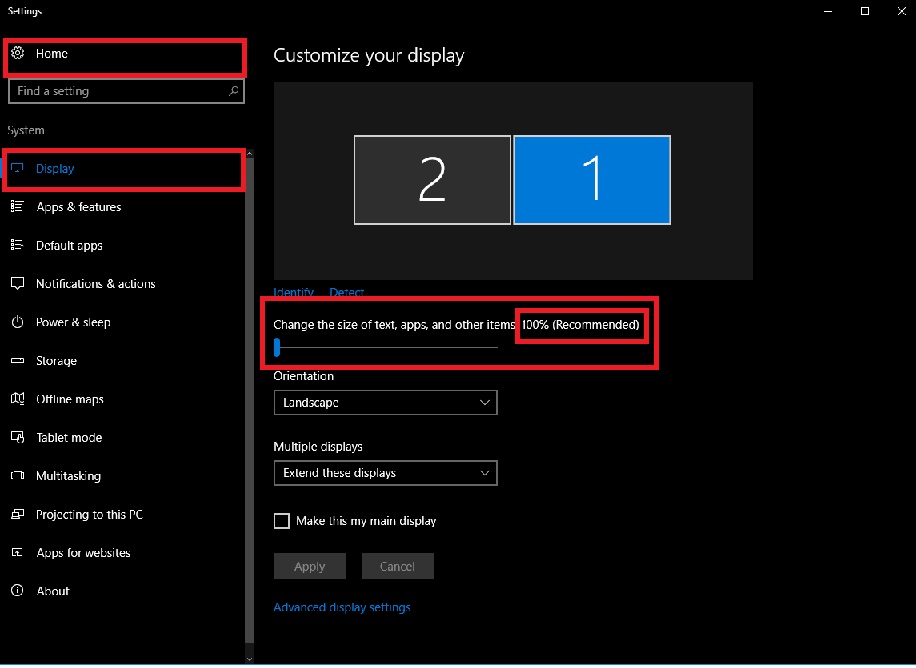This screenshot has height=668, width=916.
Task: Go to the Multitasking section
Action: pyautogui.click(x=68, y=476)
